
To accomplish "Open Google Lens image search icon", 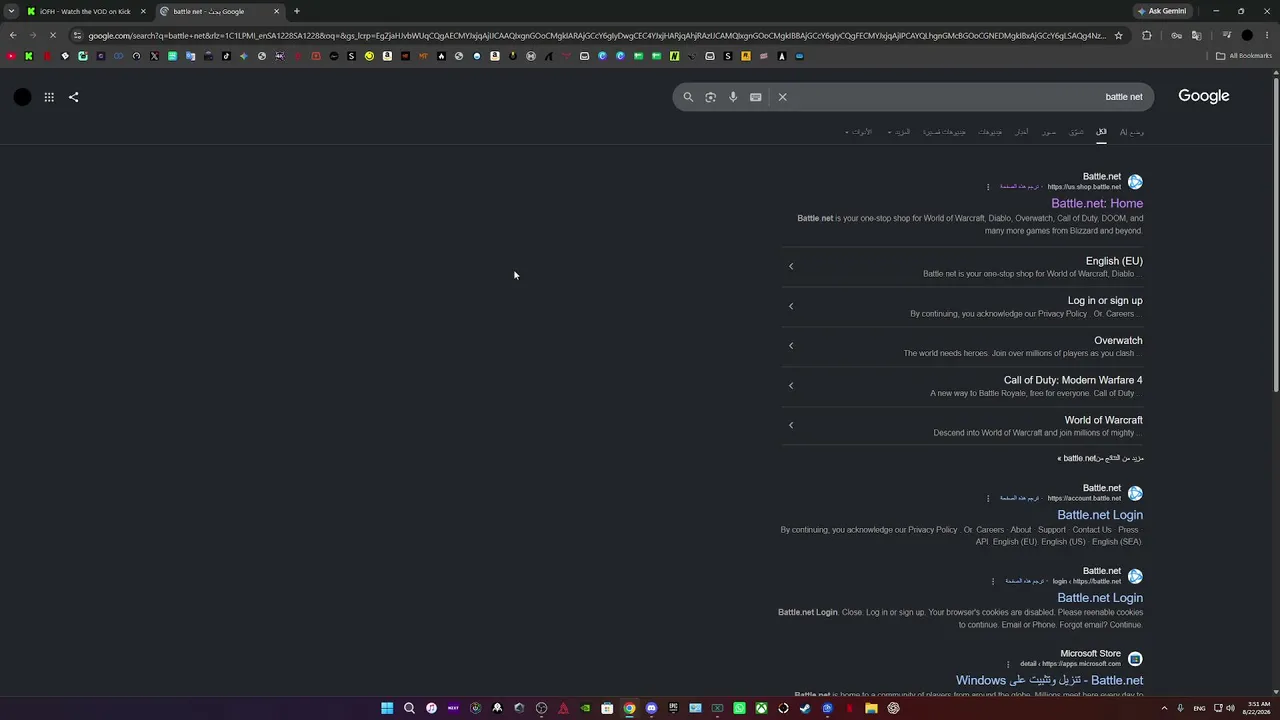I will [x=711, y=97].
